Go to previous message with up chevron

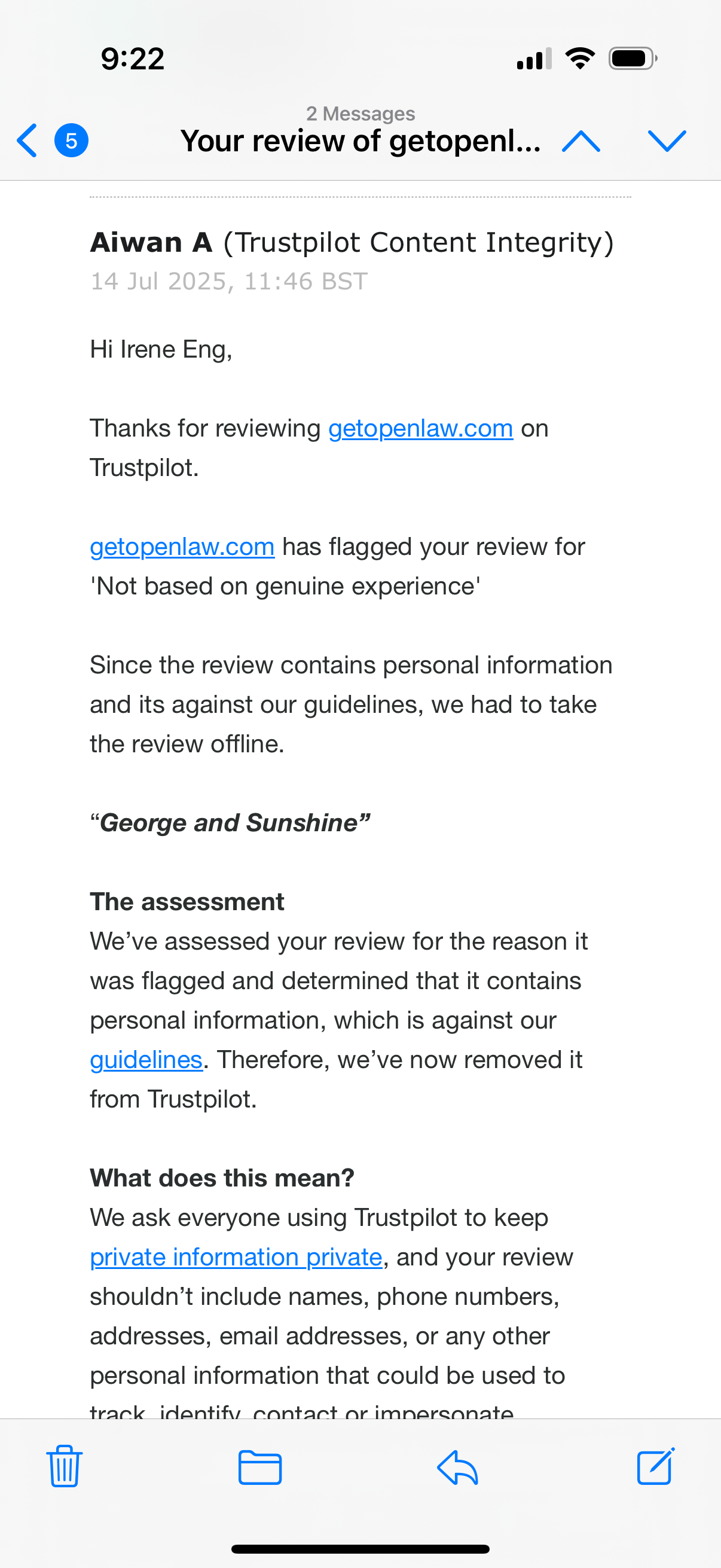point(581,141)
